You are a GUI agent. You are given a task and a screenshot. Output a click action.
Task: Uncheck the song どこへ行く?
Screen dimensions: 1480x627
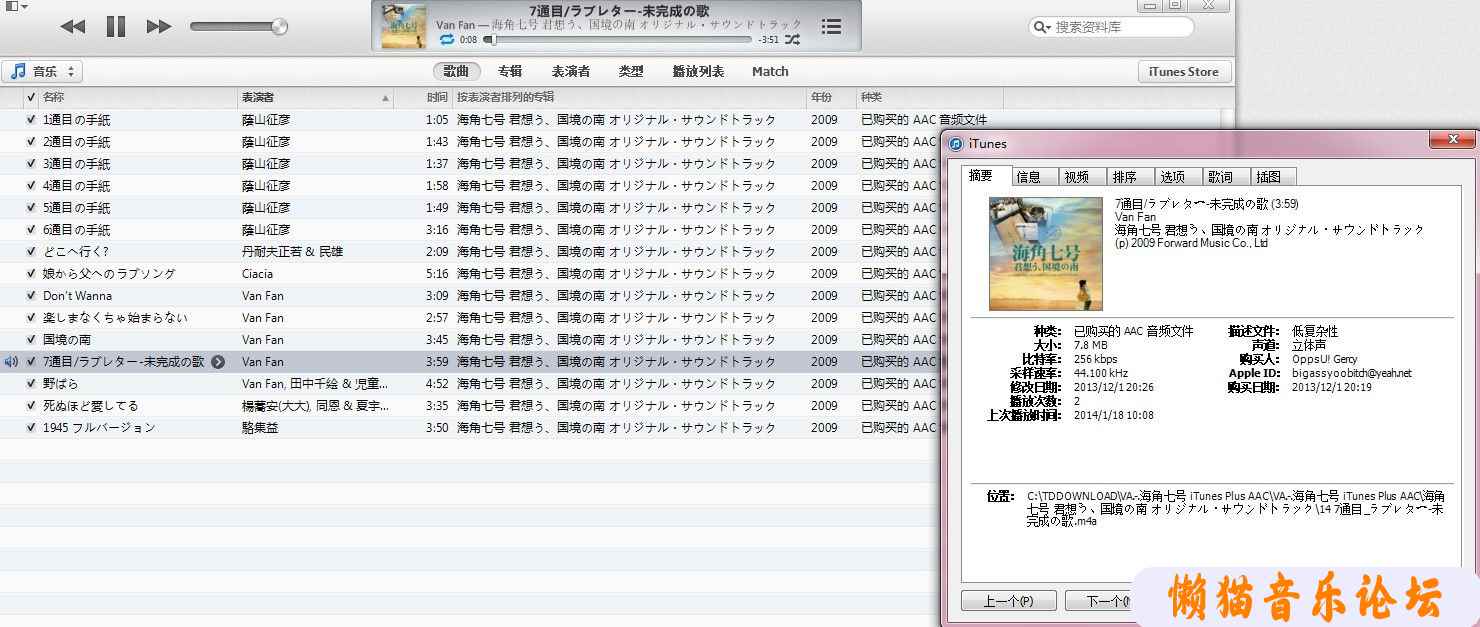tap(31, 252)
